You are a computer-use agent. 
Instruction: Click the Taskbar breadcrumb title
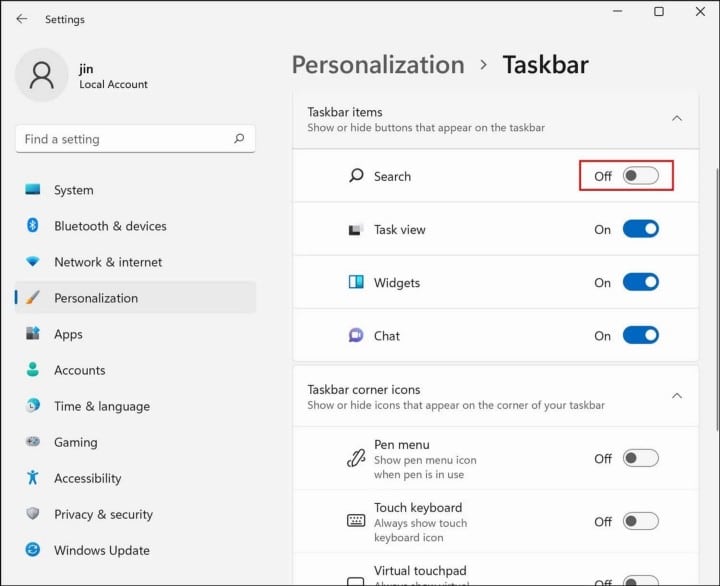[x=546, y=65]
